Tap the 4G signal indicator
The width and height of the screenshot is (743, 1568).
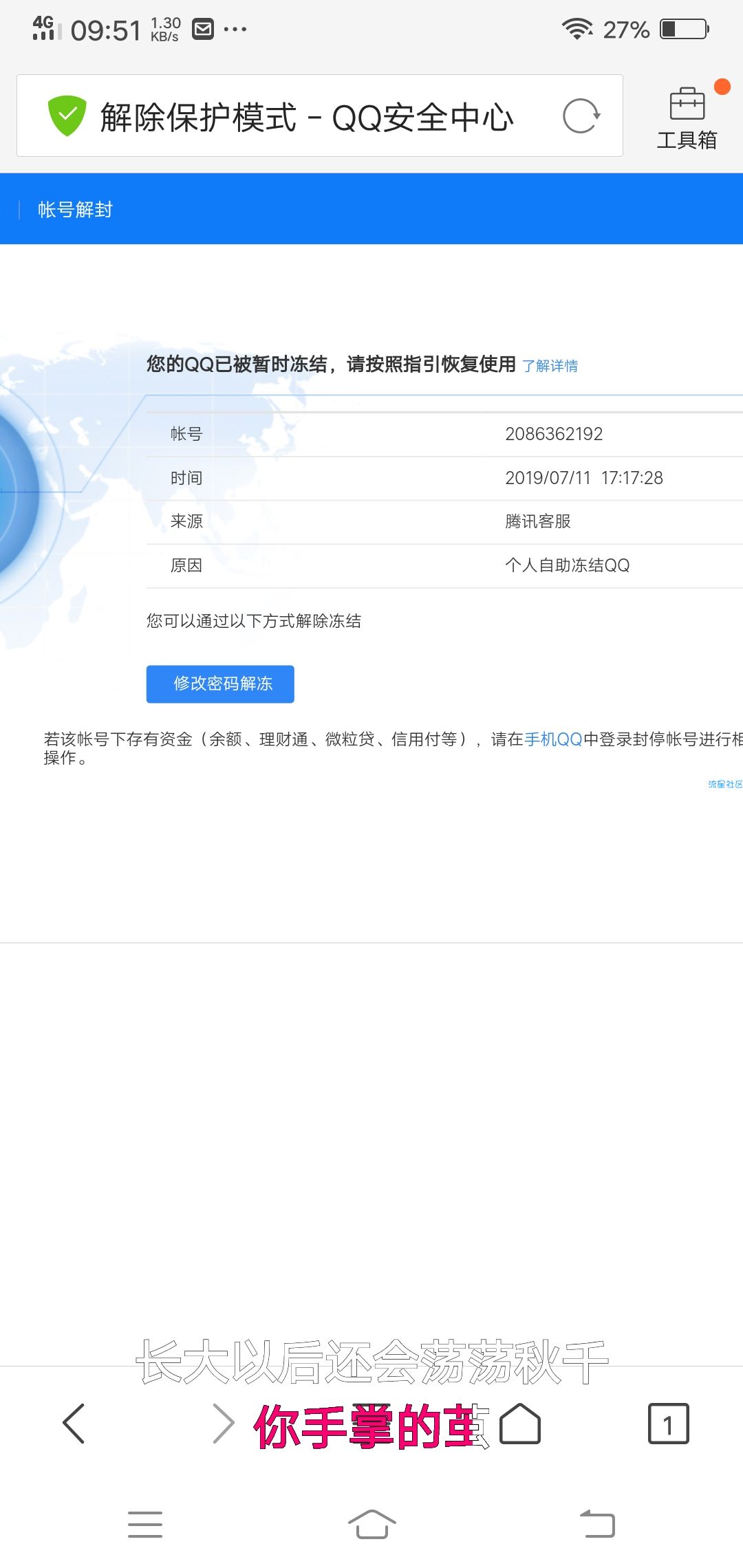47,28
